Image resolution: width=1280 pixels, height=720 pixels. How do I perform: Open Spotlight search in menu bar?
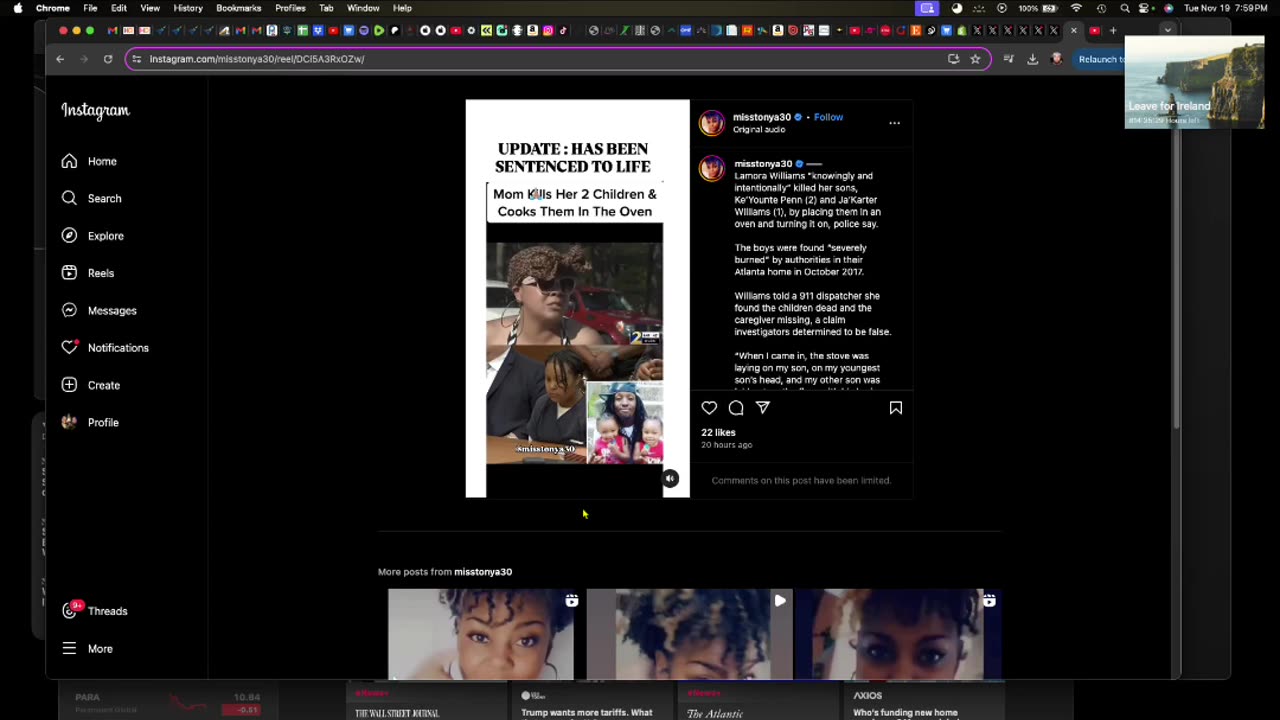(x=1125, y=8)
